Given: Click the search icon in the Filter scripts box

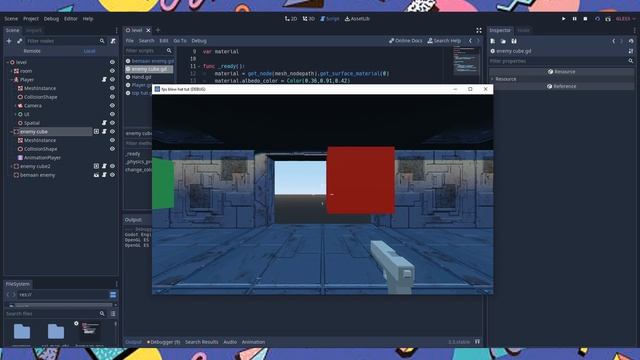Looking at the screenshot, I should 169,51.
